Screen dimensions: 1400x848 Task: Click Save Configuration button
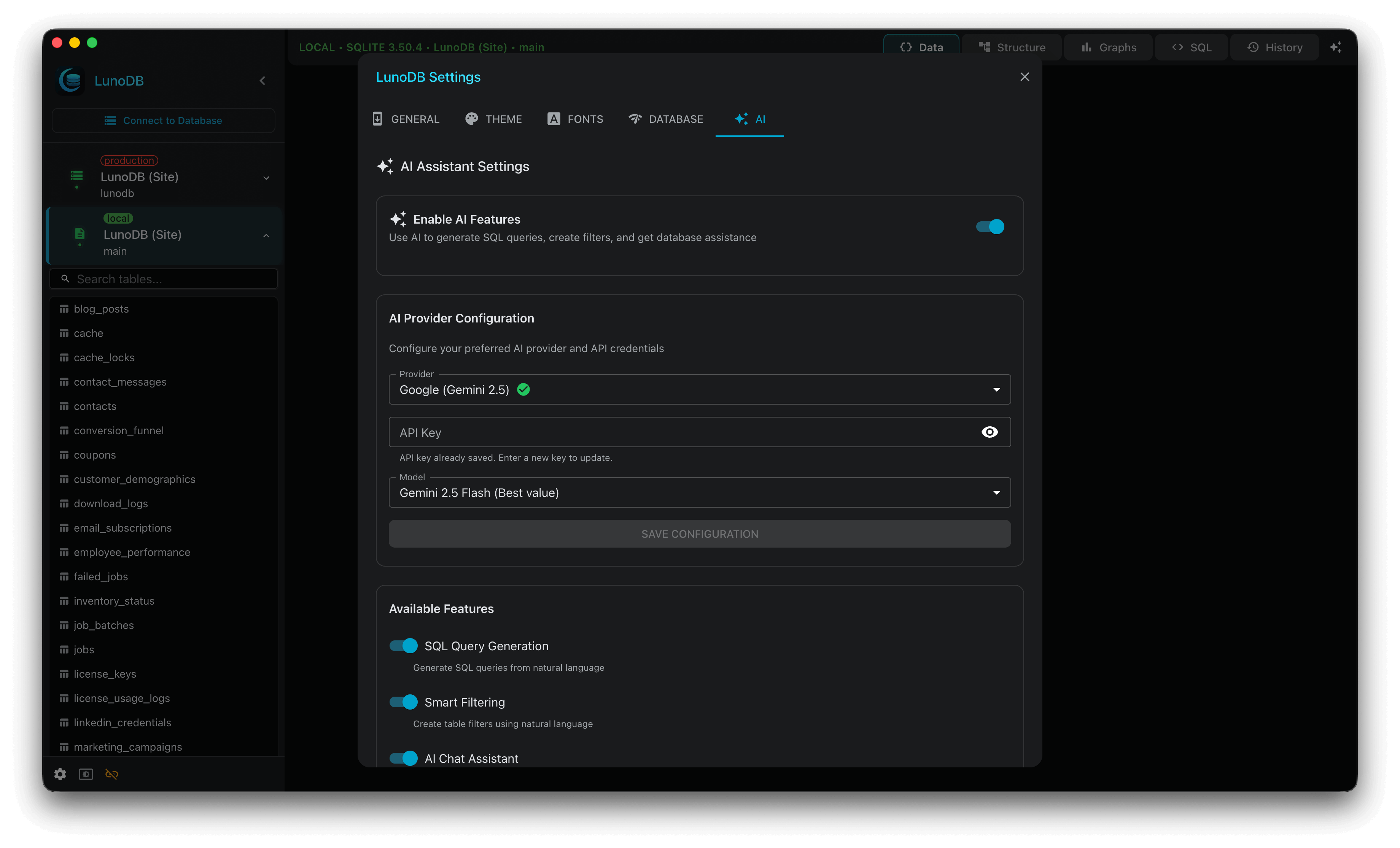coord(700,534)
